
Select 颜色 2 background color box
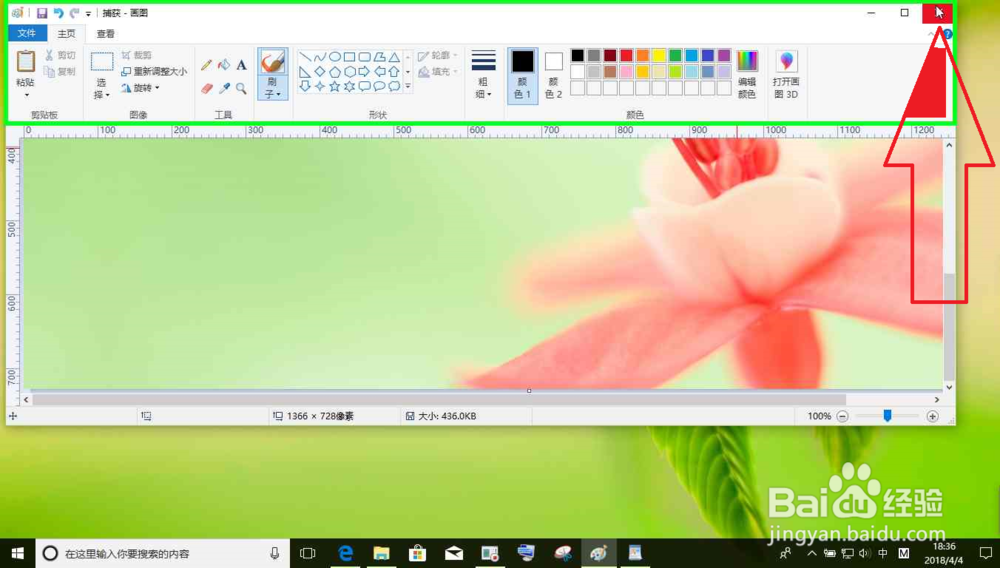pyautogui.click(x=554, y=75)
